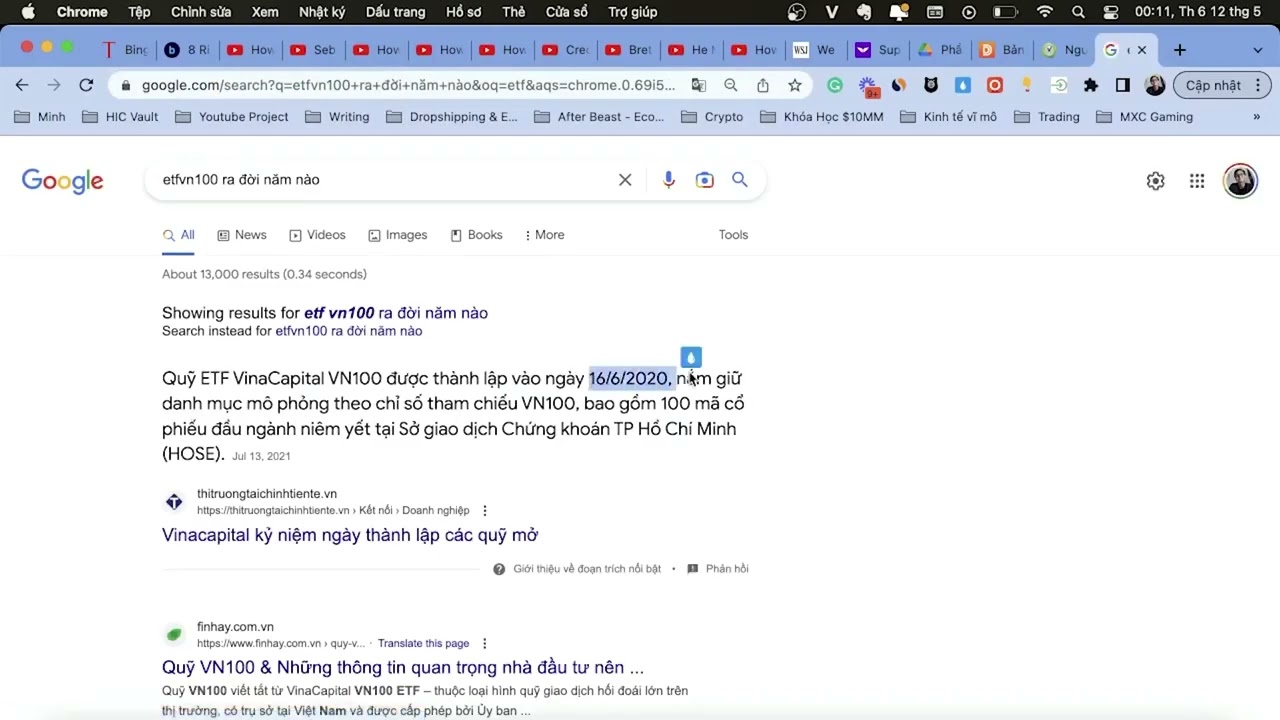The image size is (1280, 720).
Task: Open the Bing browser tab
Action: click(126, 50)
